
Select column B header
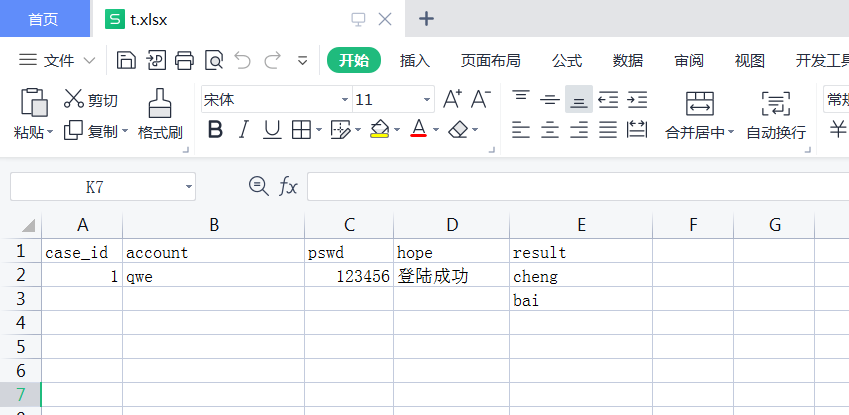coord(214,225)
